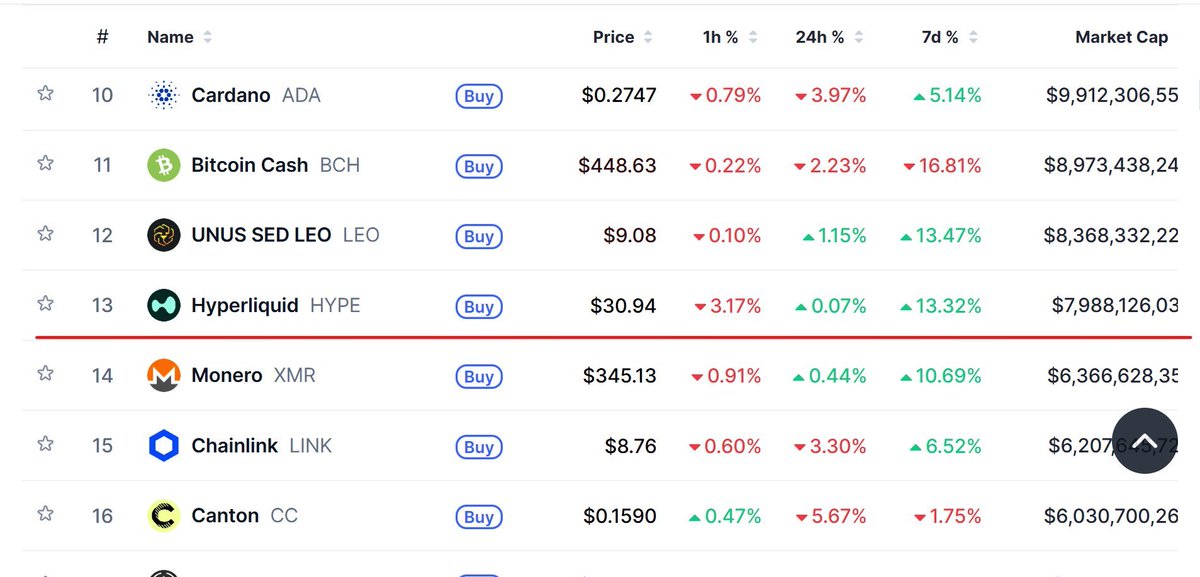This screenshot has width=1200, height=577.
Task: Star Cardano to add to watchlist
Action: click(45, 94)
